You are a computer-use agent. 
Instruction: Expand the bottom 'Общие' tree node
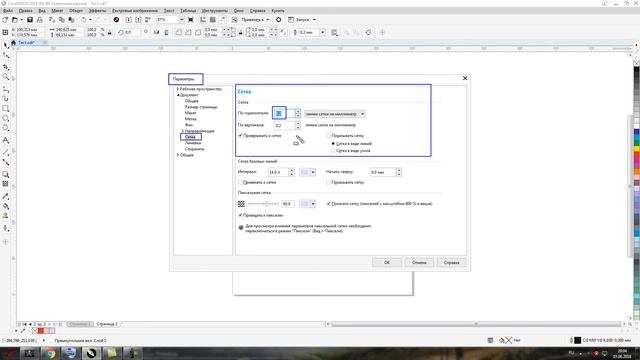click(x=178, y=155)
